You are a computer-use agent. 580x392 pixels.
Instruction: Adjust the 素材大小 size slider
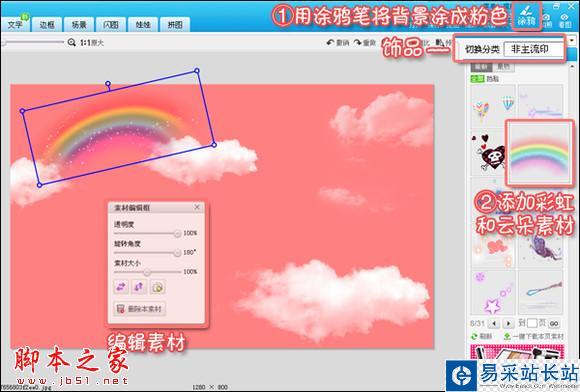(x=147, y=272)
